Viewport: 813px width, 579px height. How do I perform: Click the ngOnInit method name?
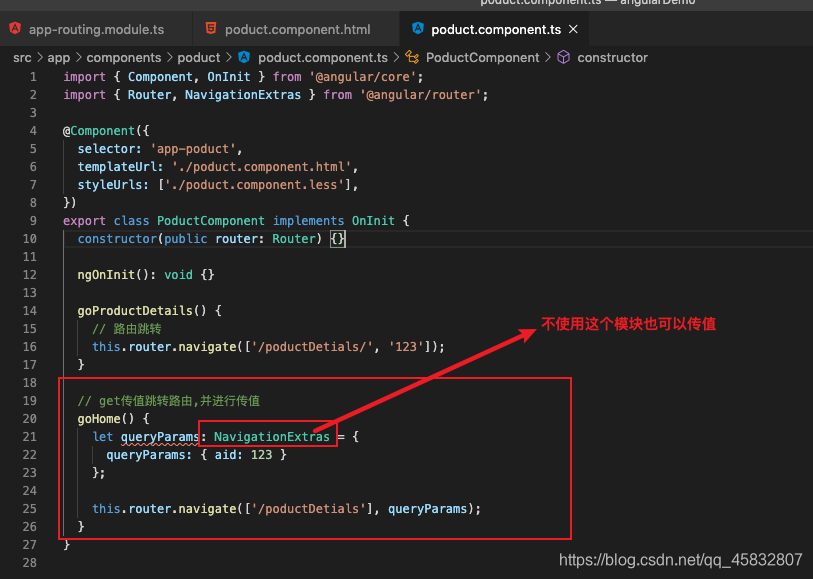click(106, 275)
